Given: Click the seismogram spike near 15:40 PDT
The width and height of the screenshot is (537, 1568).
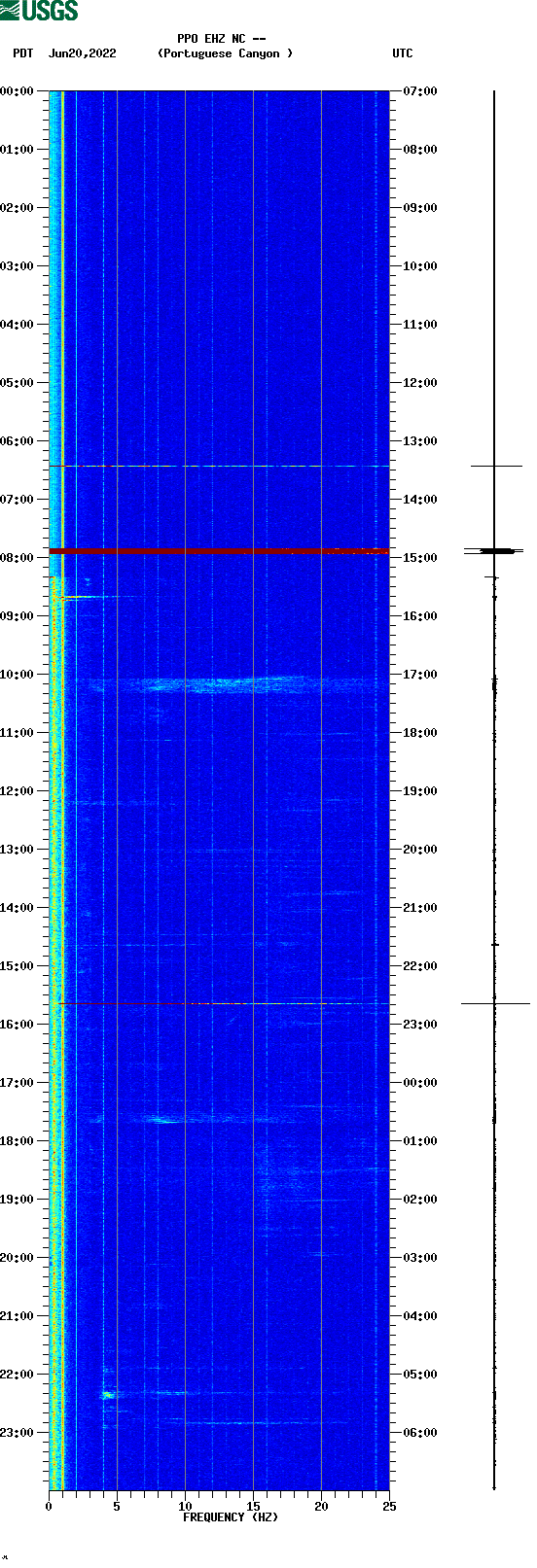Looking at the screenshot, I should (495, 1003).
